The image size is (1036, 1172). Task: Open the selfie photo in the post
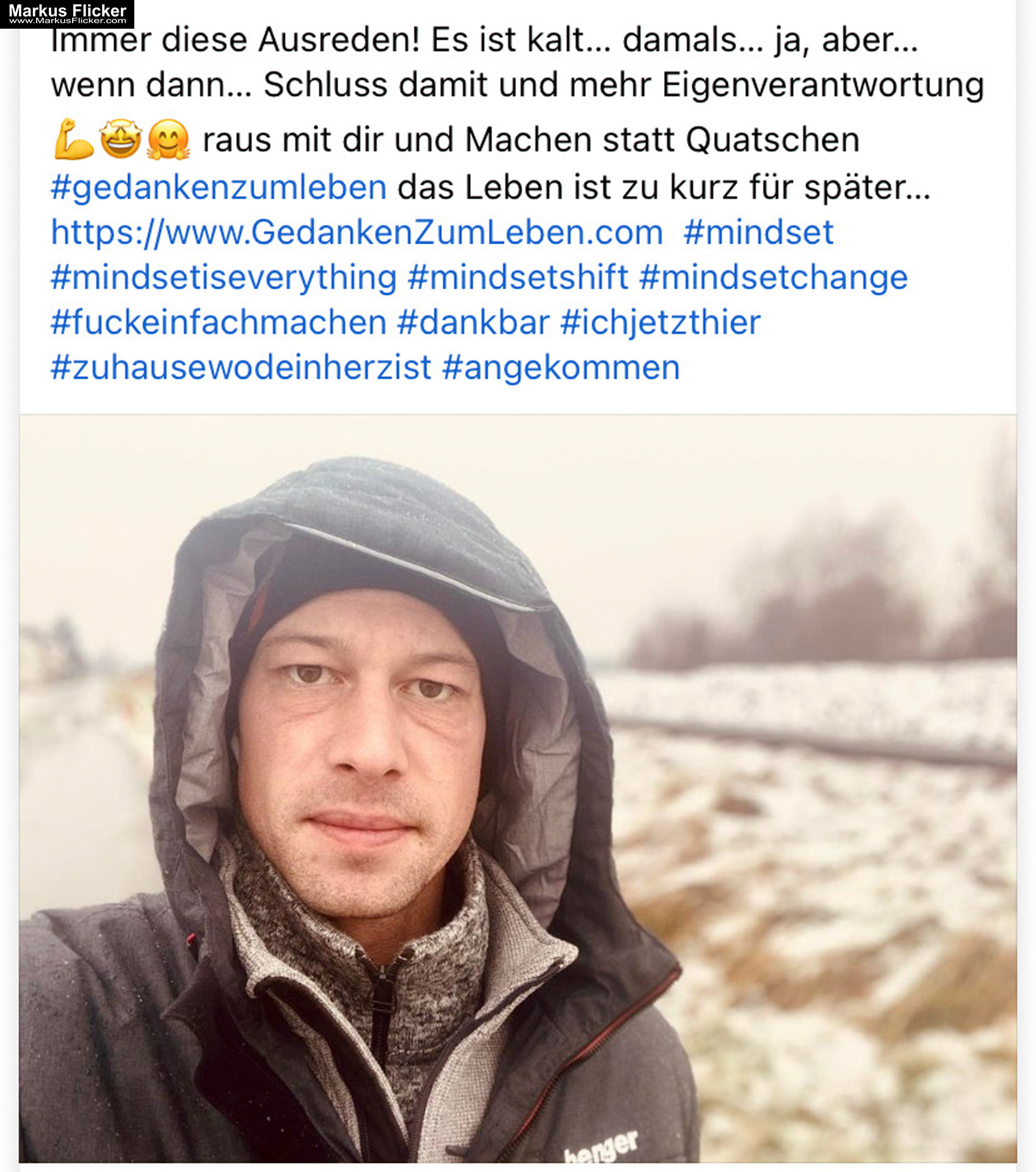click(518, 789)
